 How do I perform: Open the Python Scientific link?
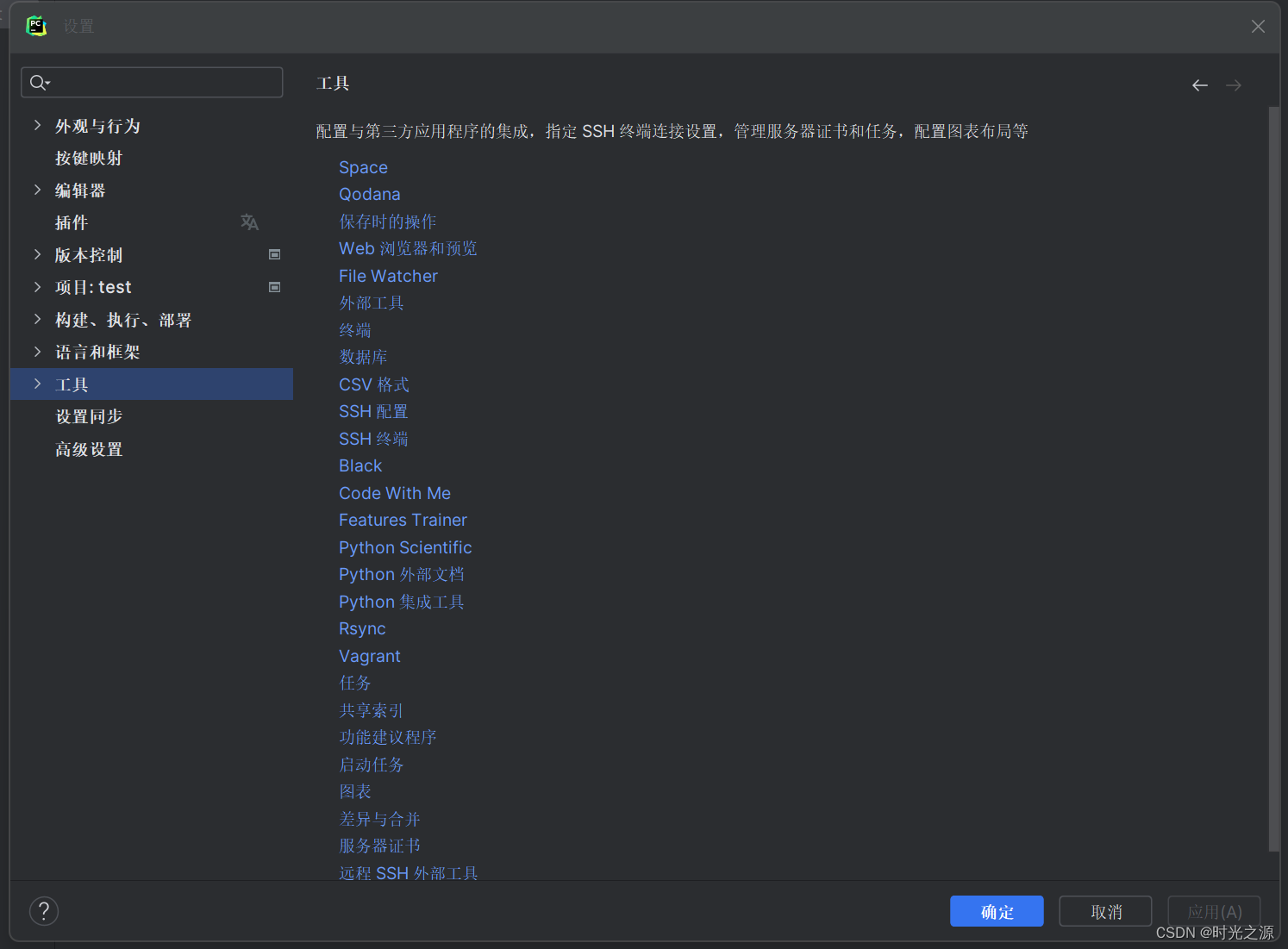click(405, 547)
